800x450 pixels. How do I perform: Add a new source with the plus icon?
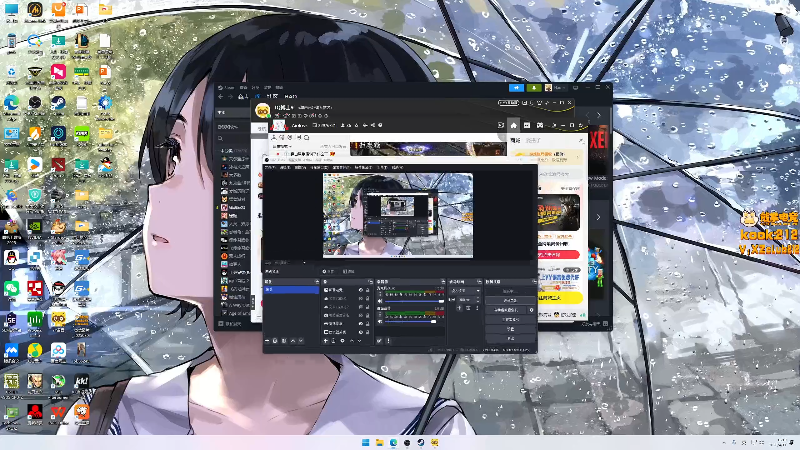(x=326, y=341)
